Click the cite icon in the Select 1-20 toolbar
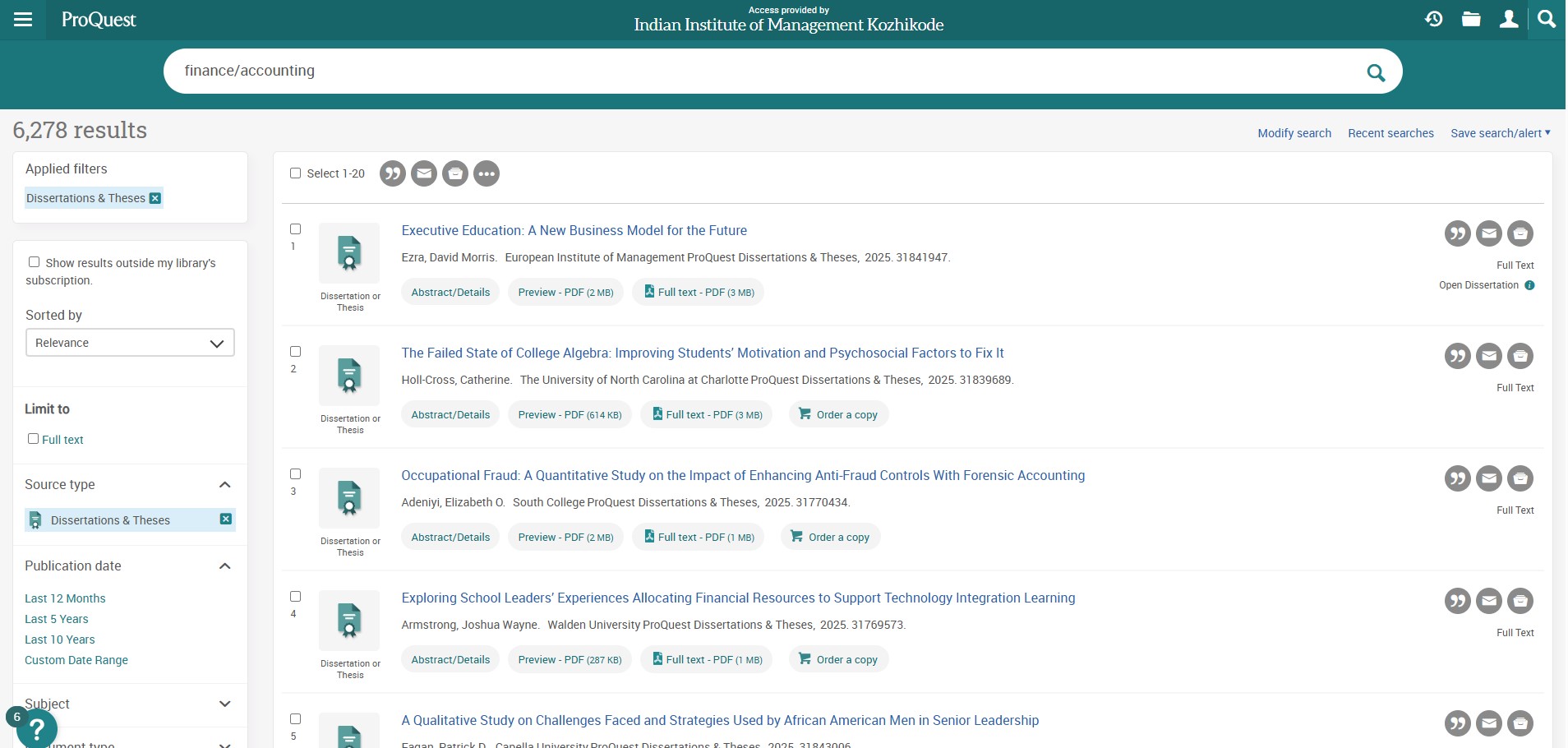Screen dimensions: 1568x748 (x=393, y=173)
